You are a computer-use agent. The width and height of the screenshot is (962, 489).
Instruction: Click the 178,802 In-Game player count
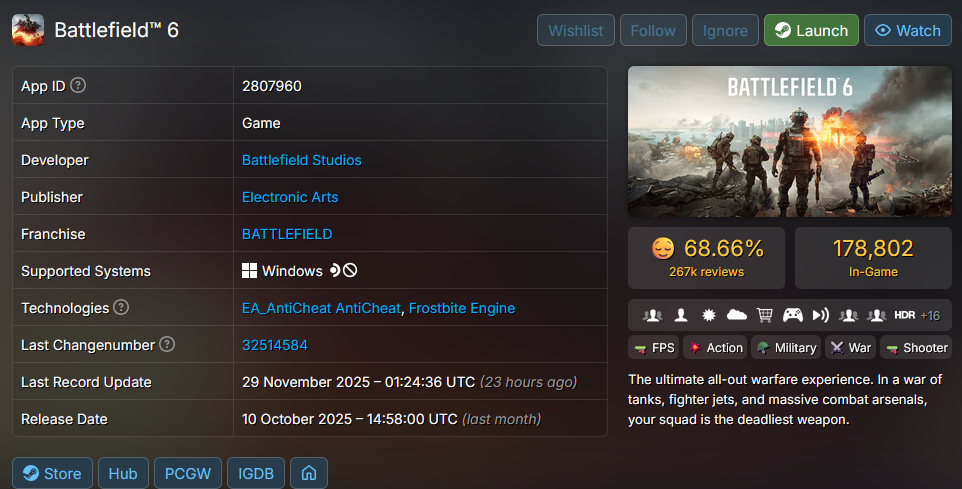click(x=873, y=258)
